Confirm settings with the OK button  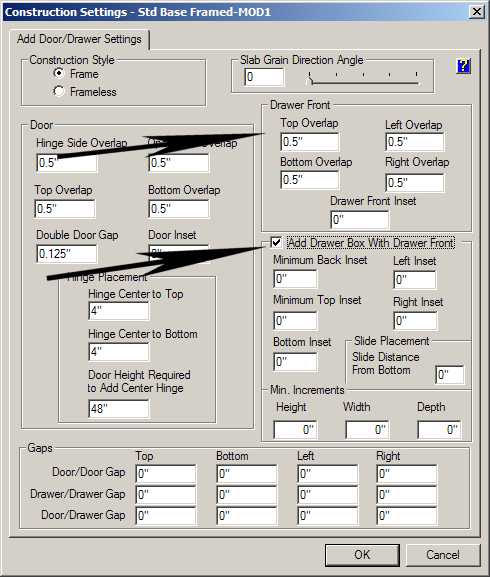pyautogui.click(x=362, y=555)
